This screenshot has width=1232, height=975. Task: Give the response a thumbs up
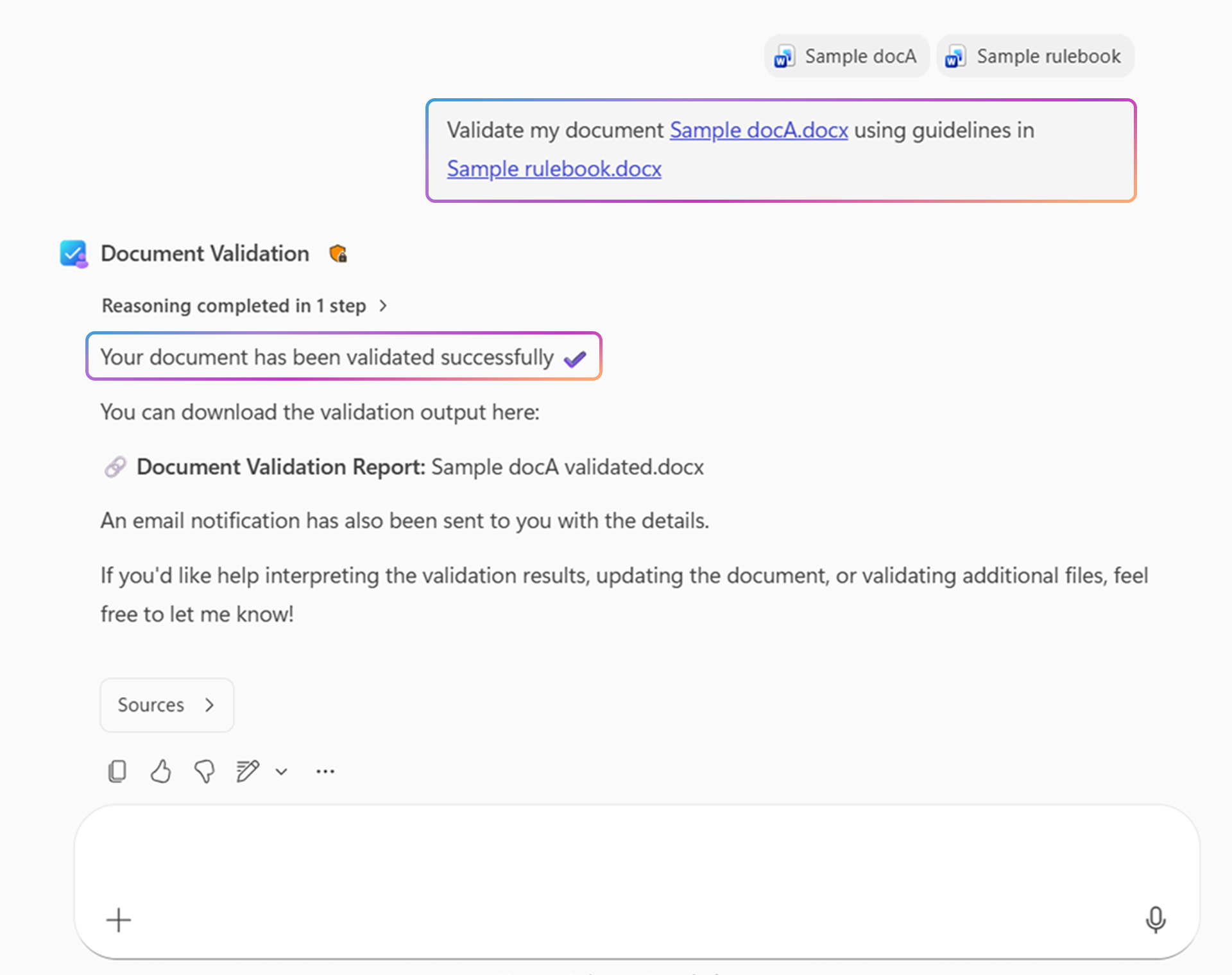(160, 771)
